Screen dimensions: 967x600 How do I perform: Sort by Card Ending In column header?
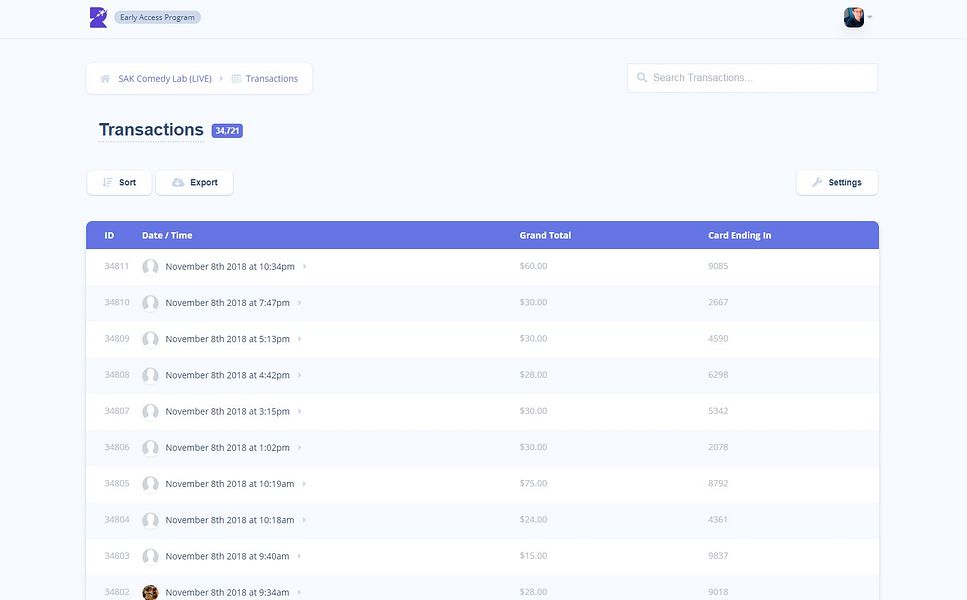pyautogui.click(x=739, y=236)
